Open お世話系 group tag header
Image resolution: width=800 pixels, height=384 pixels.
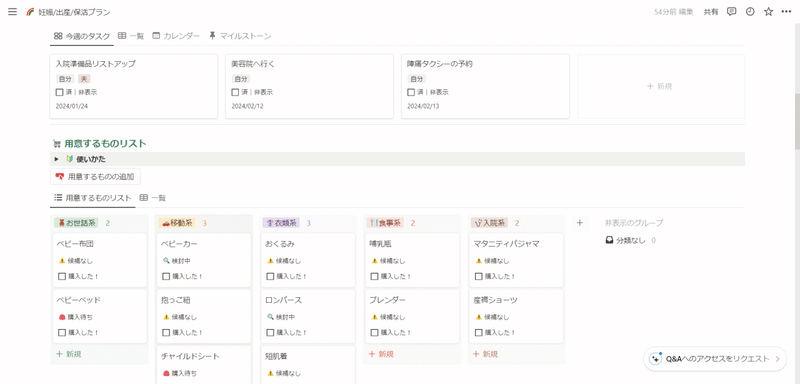pos(77,223)
